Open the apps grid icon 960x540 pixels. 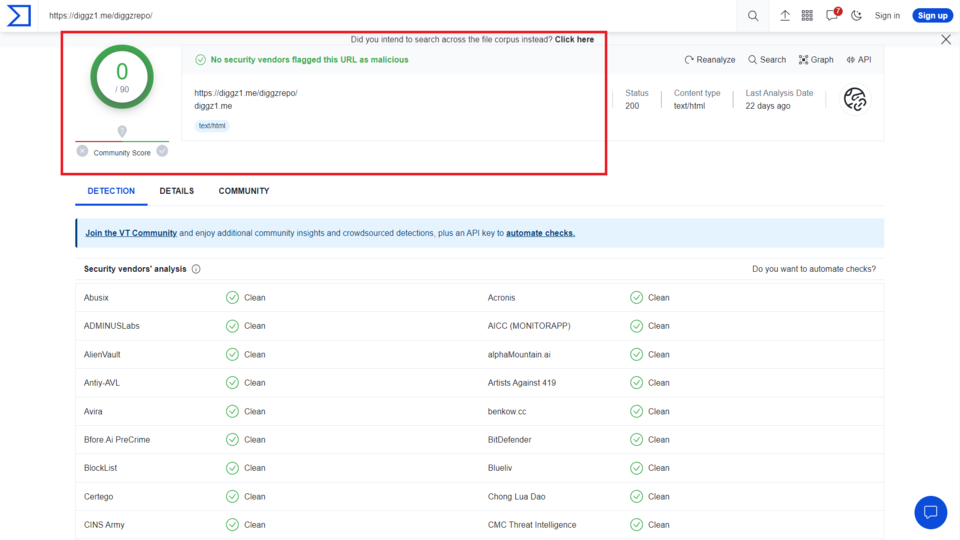click(807, 15)
